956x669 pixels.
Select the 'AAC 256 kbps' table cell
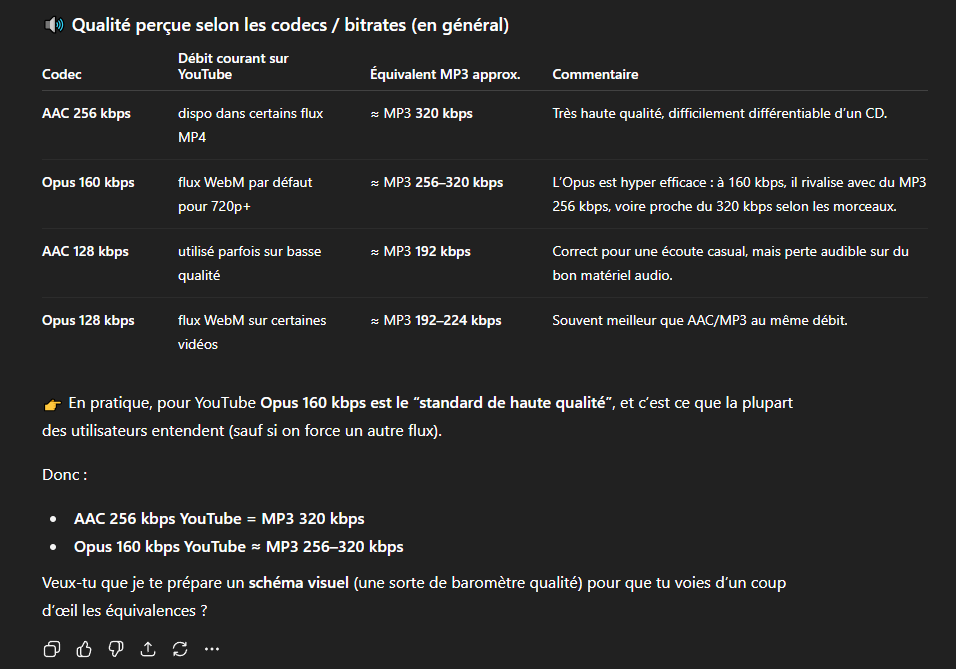coord(86,114)
